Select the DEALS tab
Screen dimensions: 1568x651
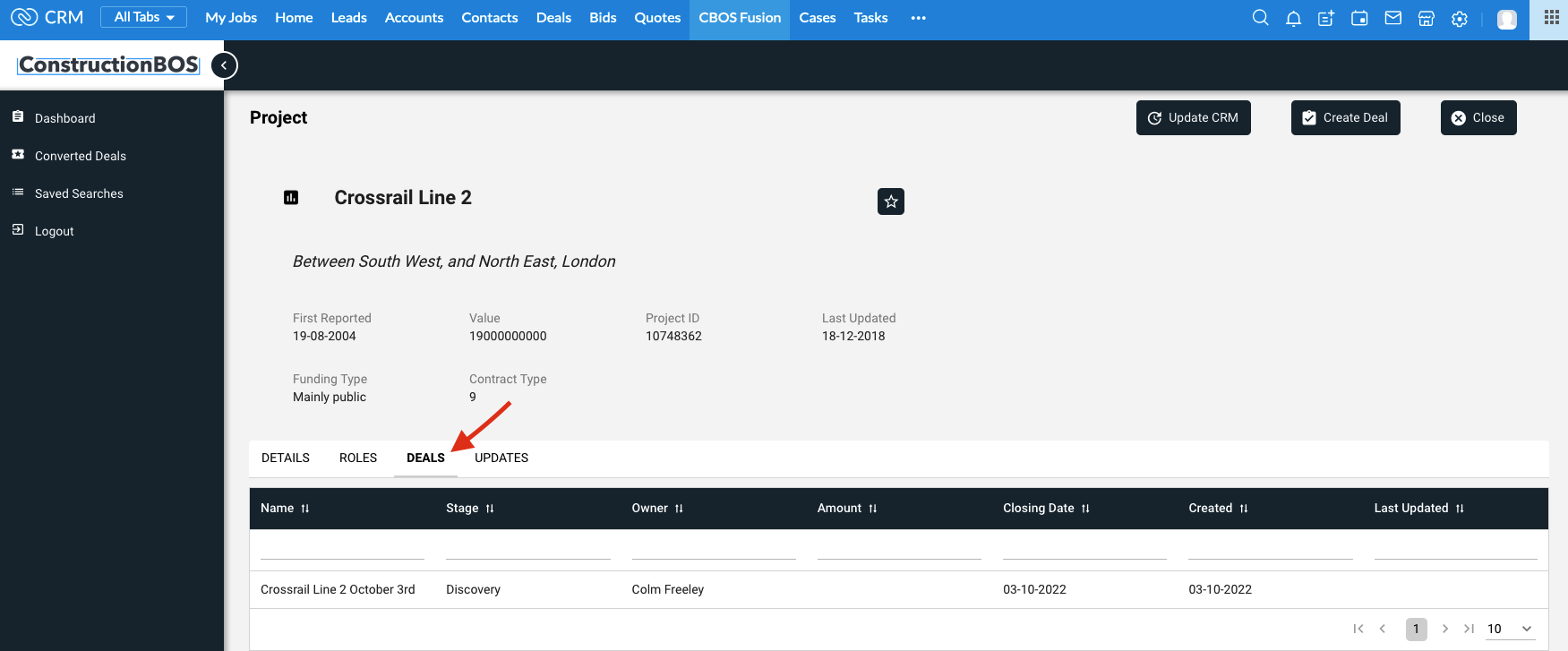tap(425, 458)
